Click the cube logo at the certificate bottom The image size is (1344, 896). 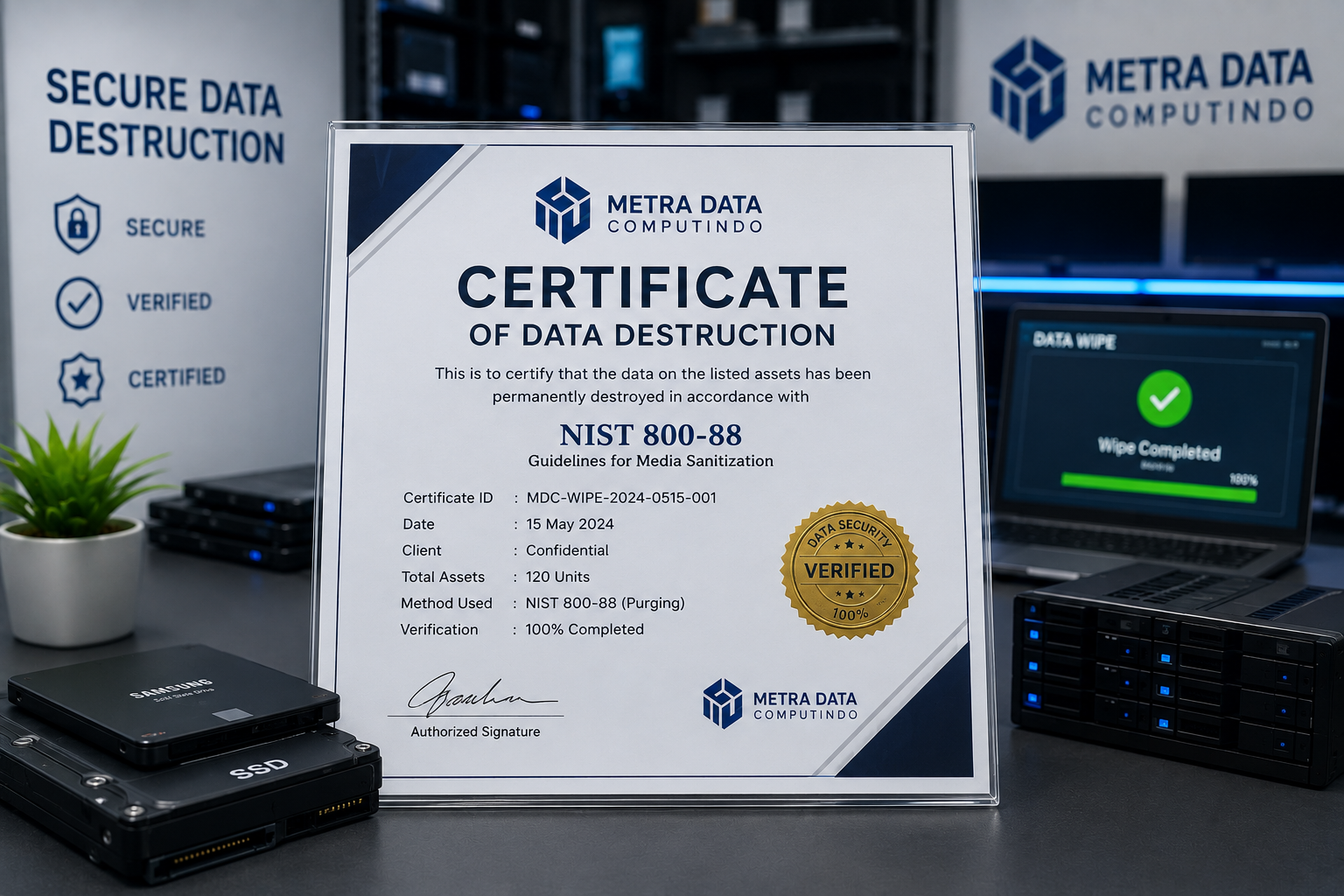pyautogui.click(x=723, y=703)
